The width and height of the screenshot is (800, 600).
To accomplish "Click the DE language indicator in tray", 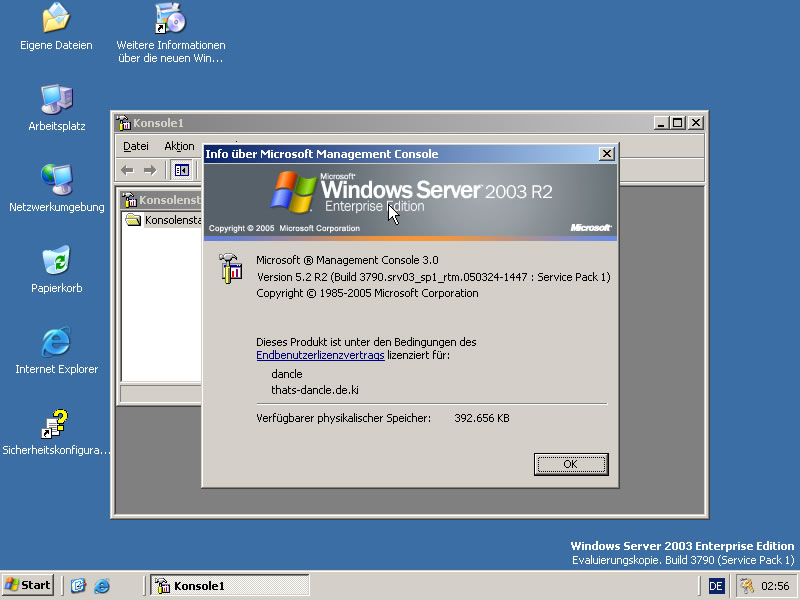I will point(716,586).
